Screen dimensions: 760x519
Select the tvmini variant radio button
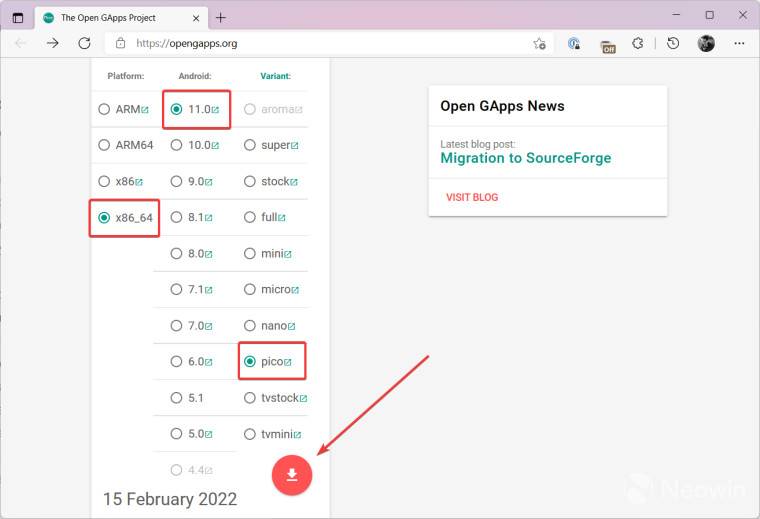(x=250, y=434)
